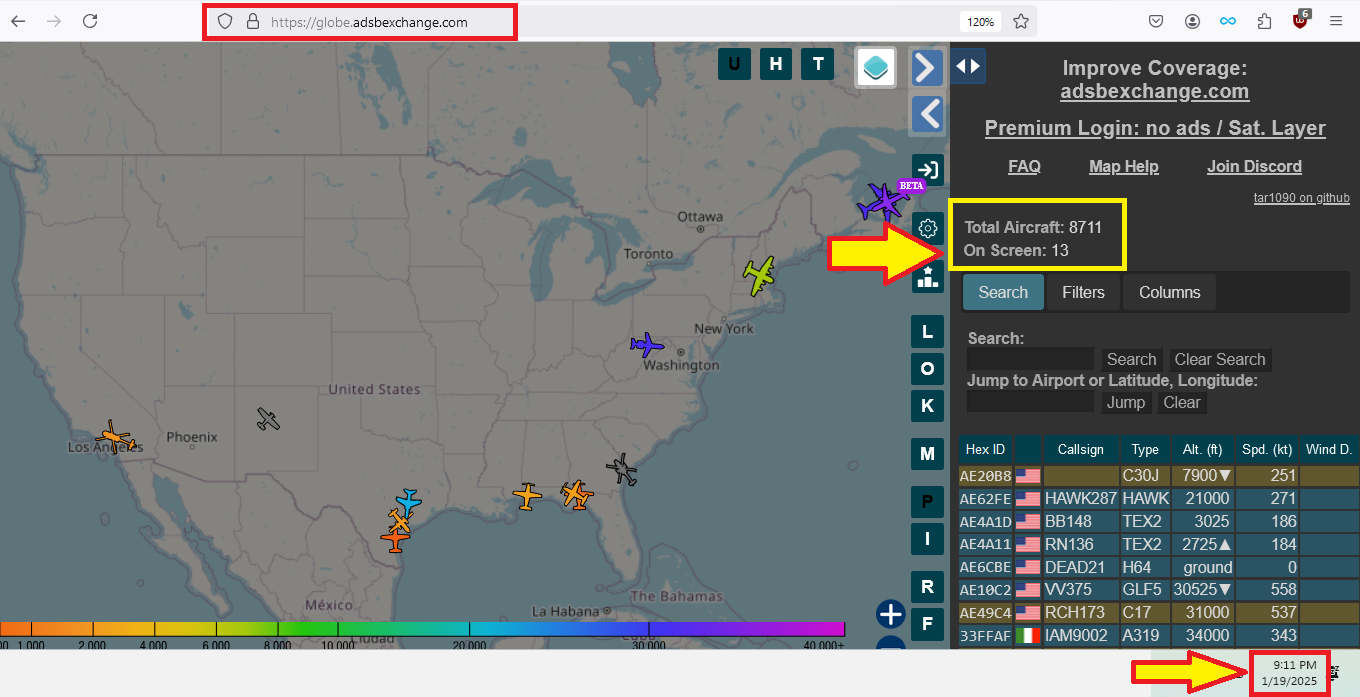Click the Clear button next to Jump
The image size is (1360, 697).
1182,402
